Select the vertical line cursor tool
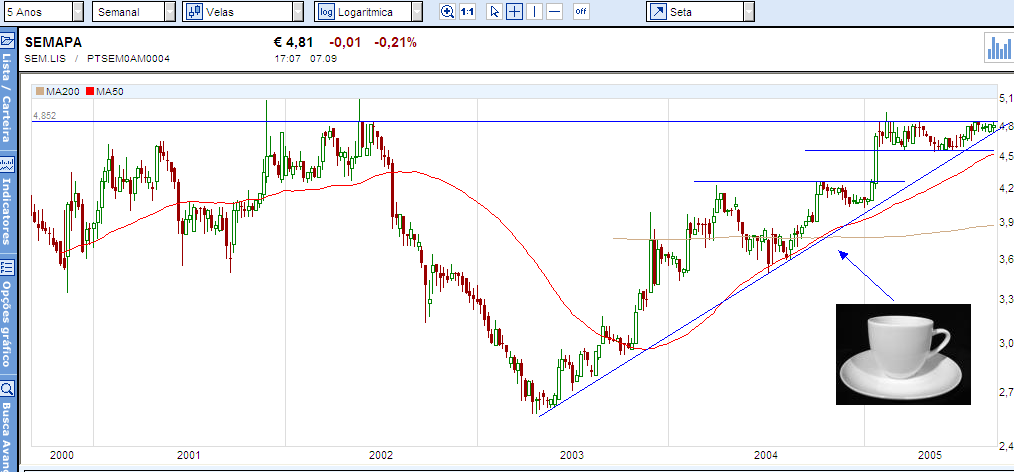 (x=534, y=11)
